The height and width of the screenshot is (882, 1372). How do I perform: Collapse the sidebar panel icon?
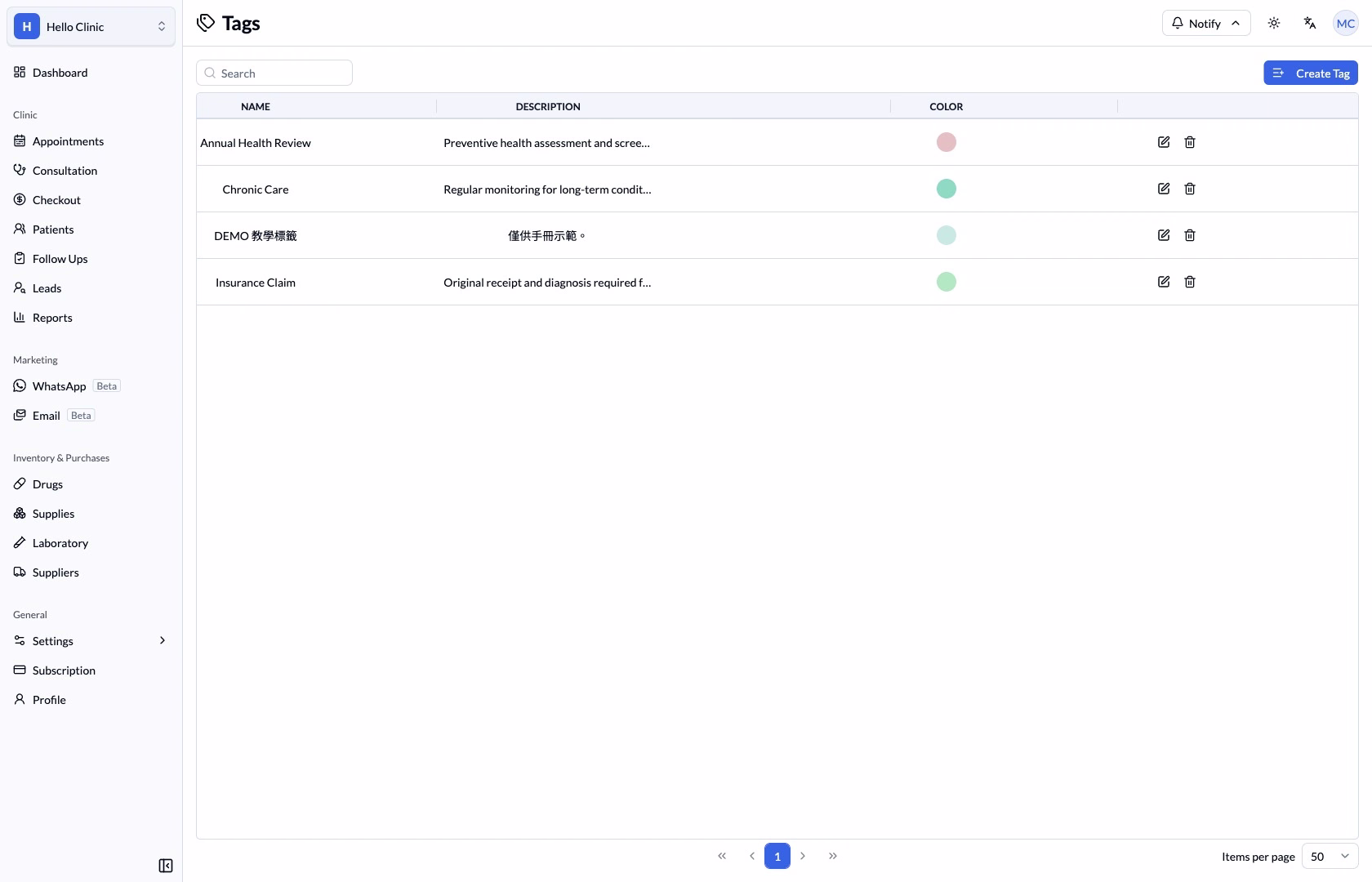166,866
